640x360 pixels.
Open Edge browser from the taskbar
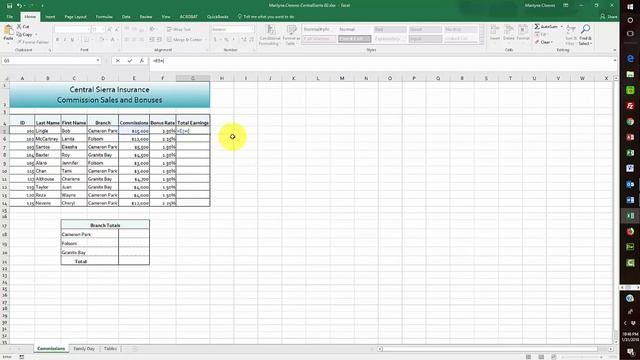coord(630,59)
